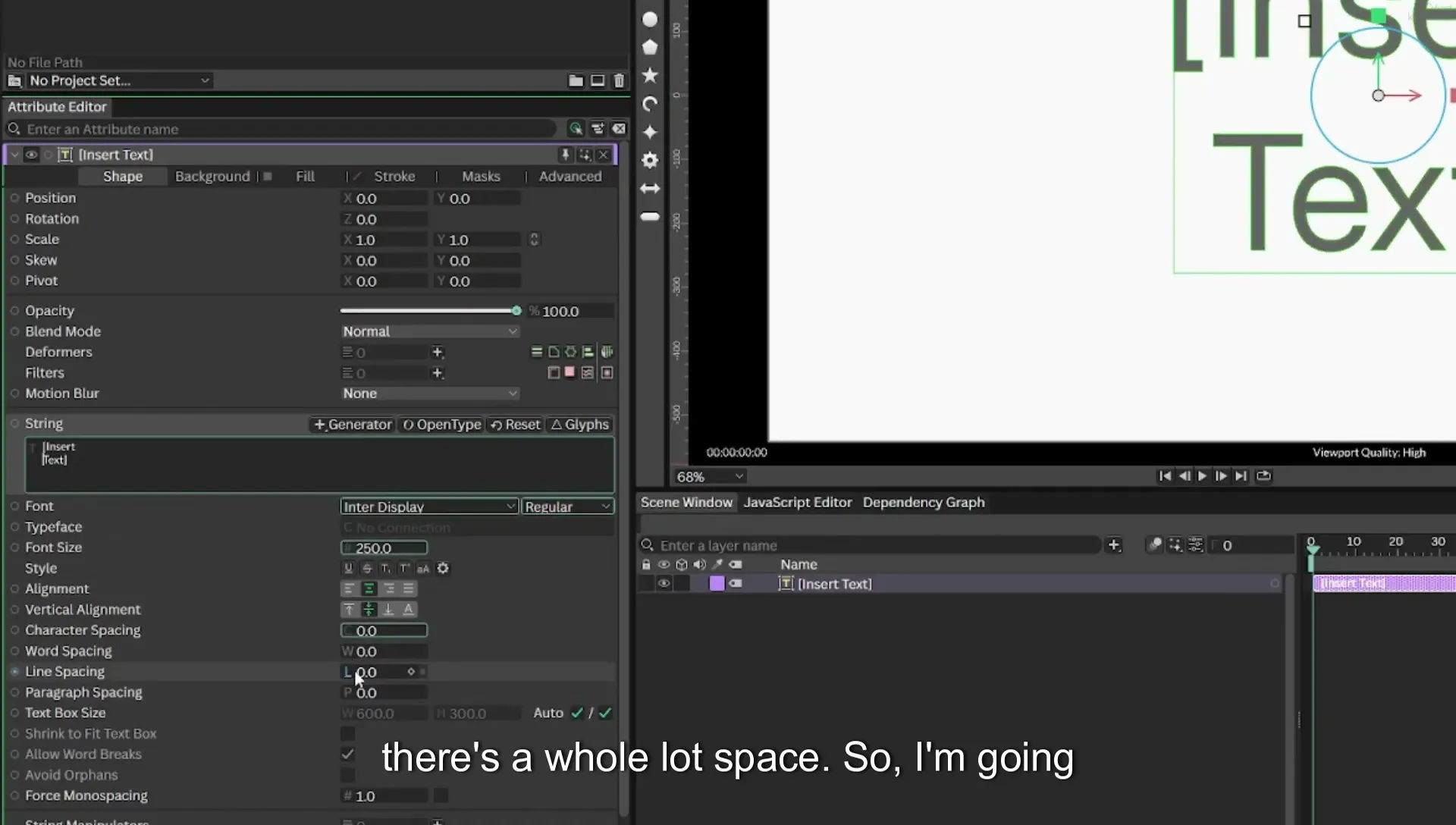1456x825 pixels.
Task: Set text alignment to center
Action: 369,588
